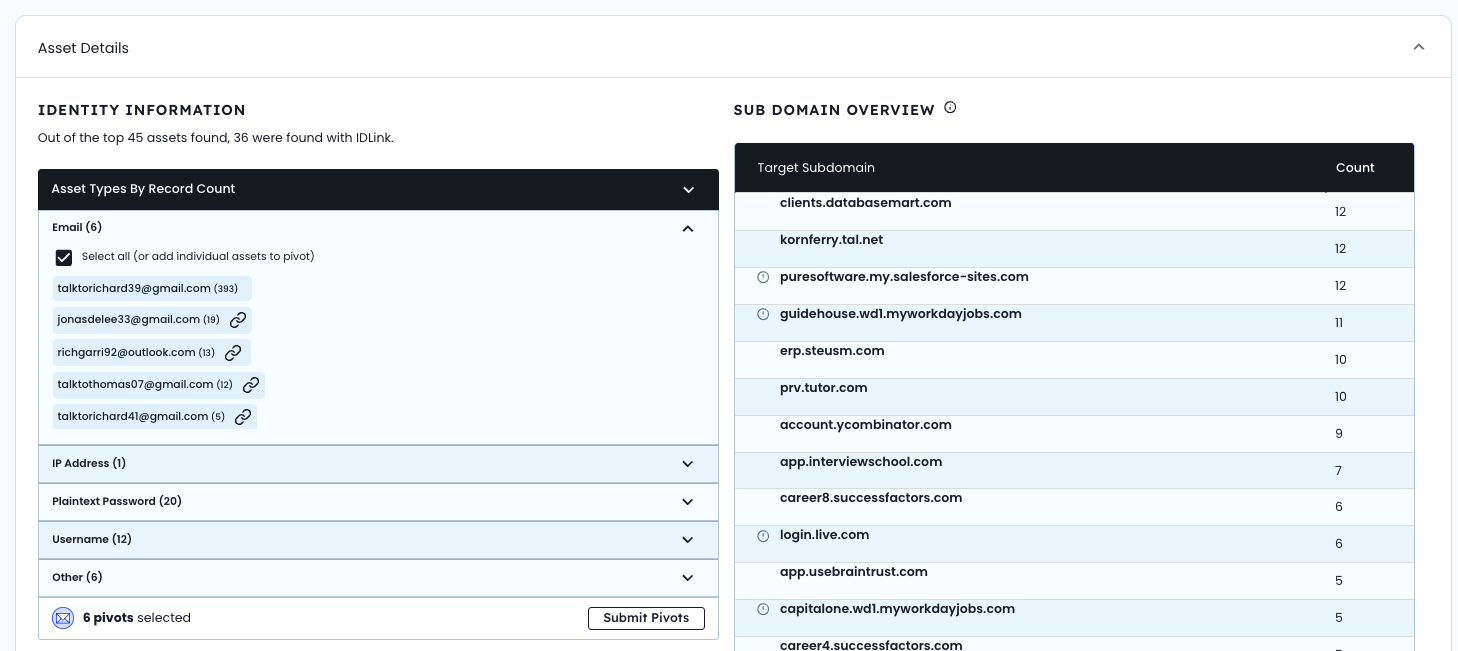
Task: Click the info icon next to puresoftware.my.salesforce-sites.com
Action: (763, 277)
